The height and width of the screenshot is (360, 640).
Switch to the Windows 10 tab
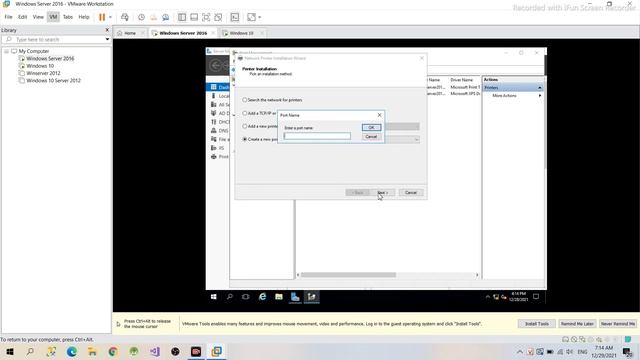click(241, 33)
